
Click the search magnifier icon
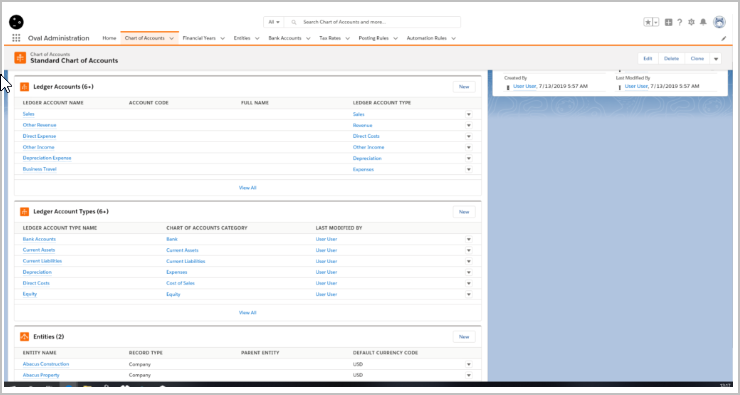point(294,22)
